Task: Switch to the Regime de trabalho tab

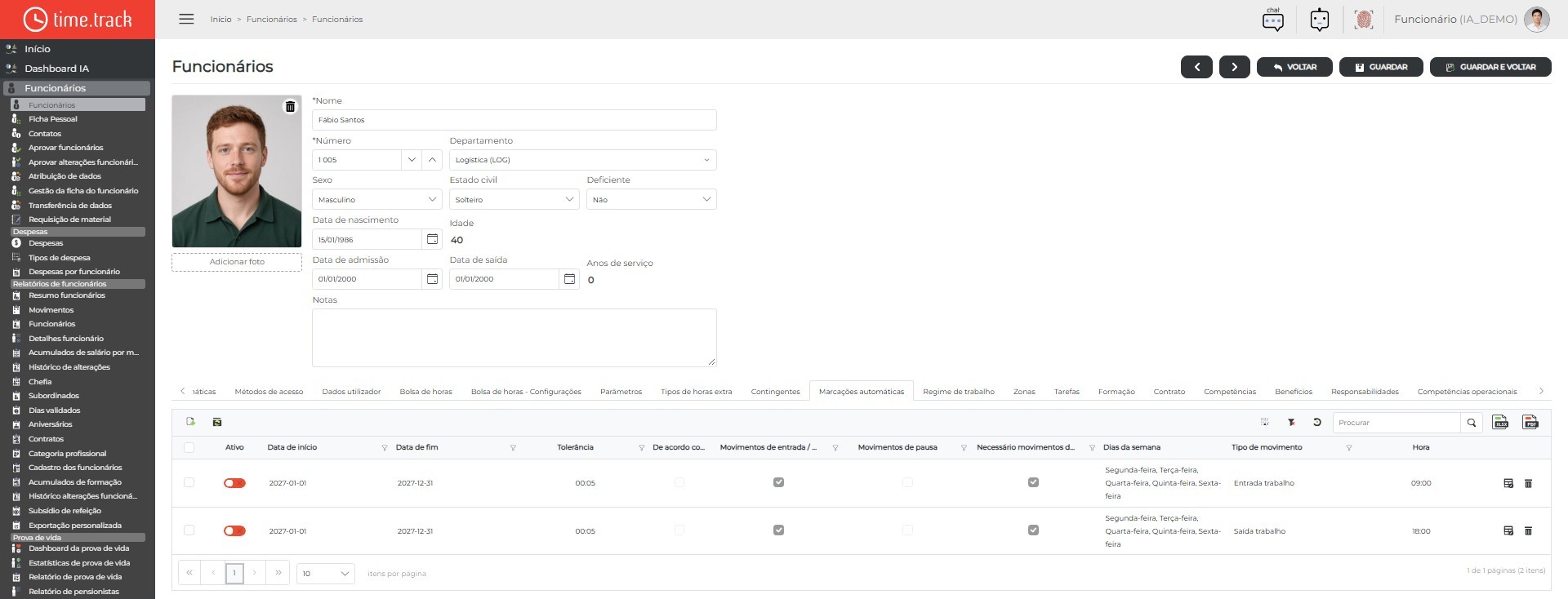Action: pyautogui.click(x=959, y=392)
